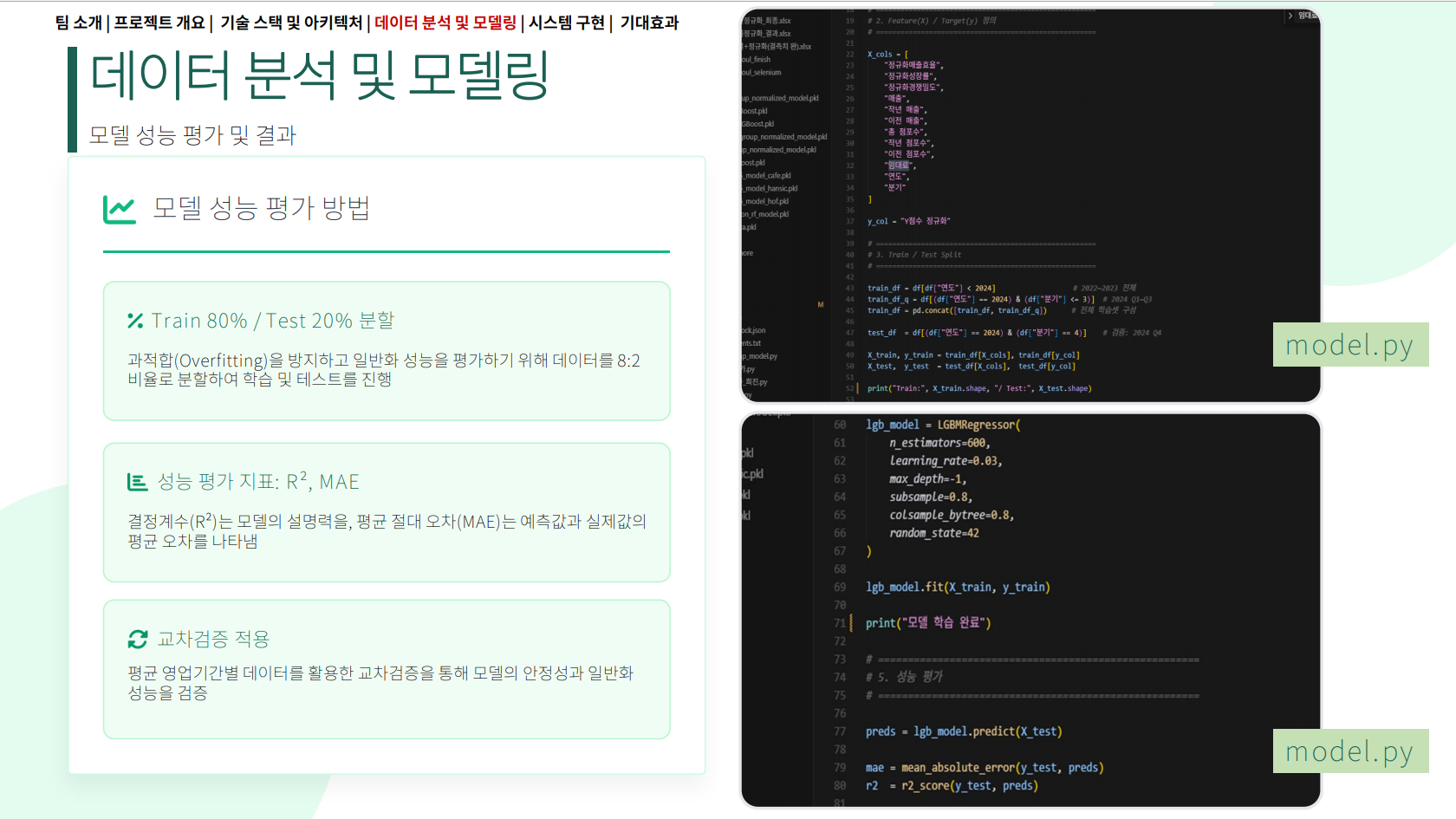This screenshot has height=819, width=1456.
Task: Select the percent icon in the Train 80% card
Action: point(134,320)
